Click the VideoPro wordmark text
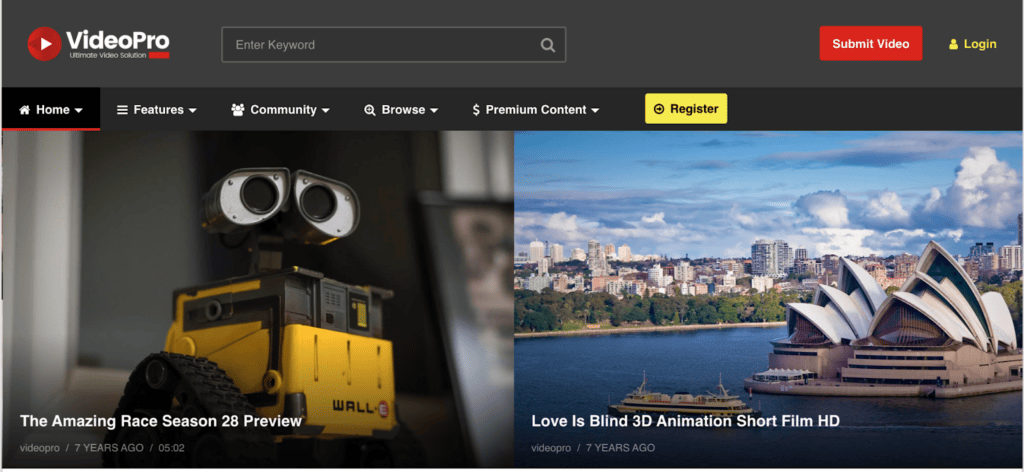 [x=118, y=41]
